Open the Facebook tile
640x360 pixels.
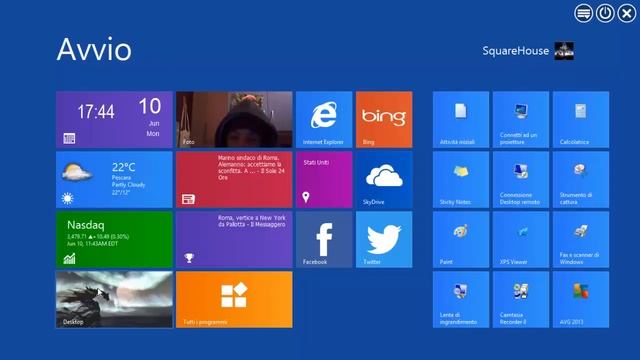coord(324,240)
